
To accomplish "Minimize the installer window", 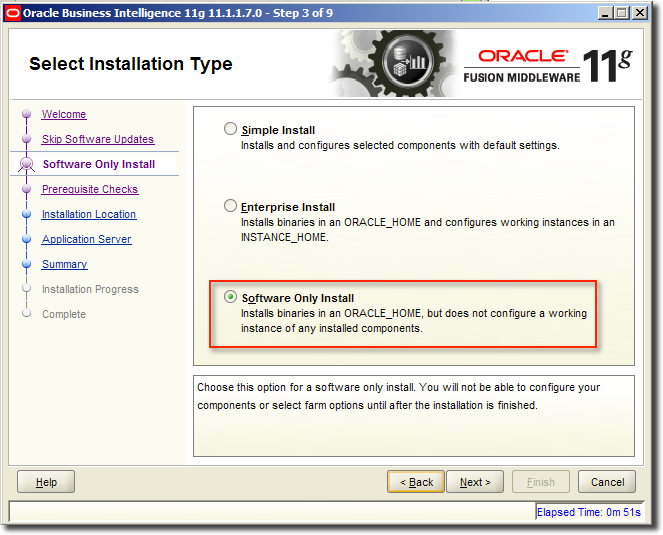I will point(605,13).
